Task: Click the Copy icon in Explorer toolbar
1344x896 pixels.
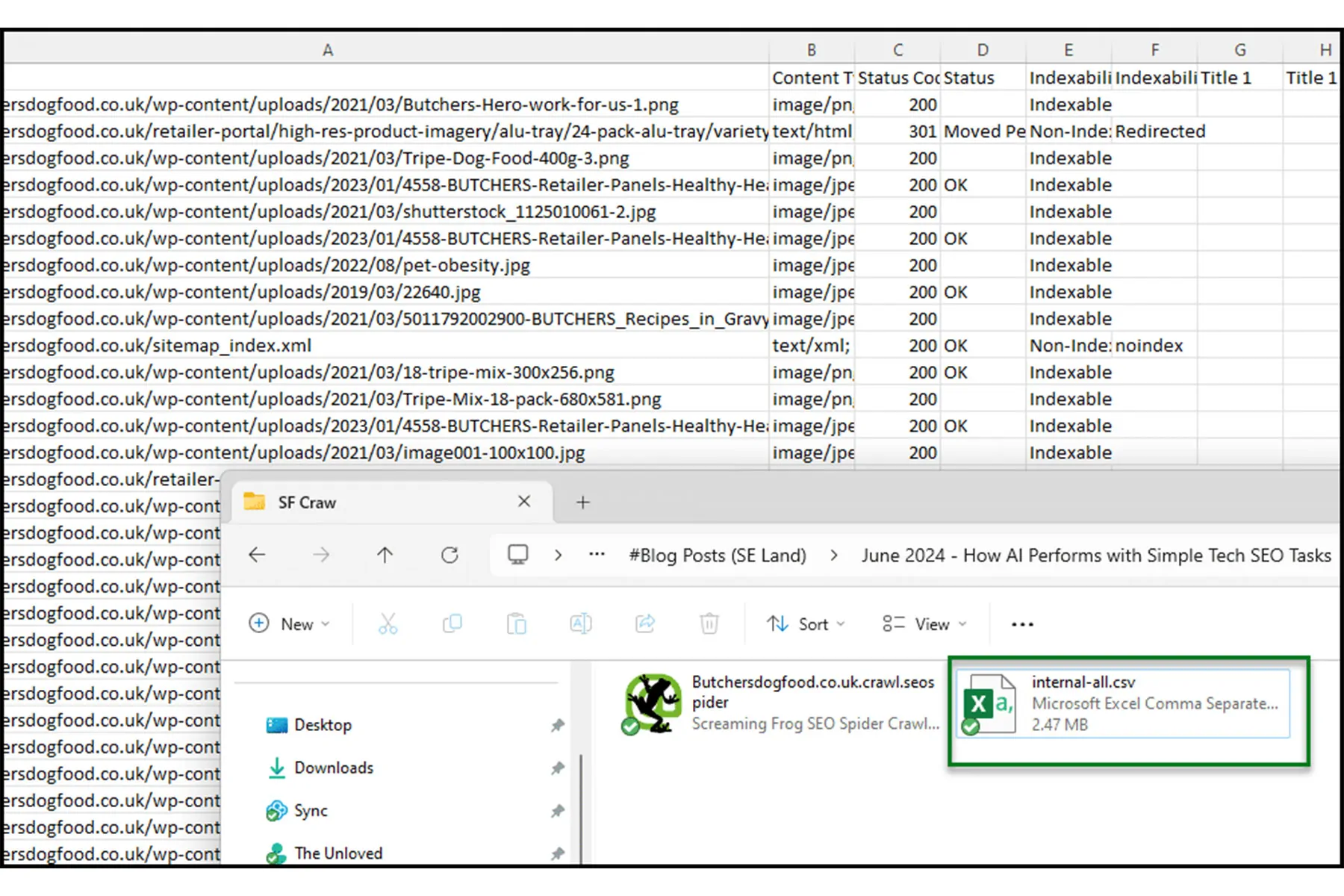Action: (452, 623)
